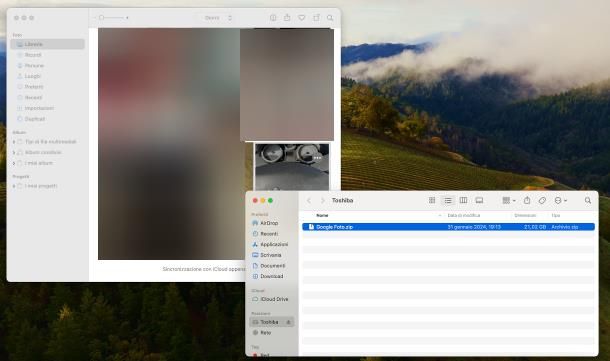Select AirDrop in Finder sidebar
The image size is (610, 361).
click(x=269, y=223)
